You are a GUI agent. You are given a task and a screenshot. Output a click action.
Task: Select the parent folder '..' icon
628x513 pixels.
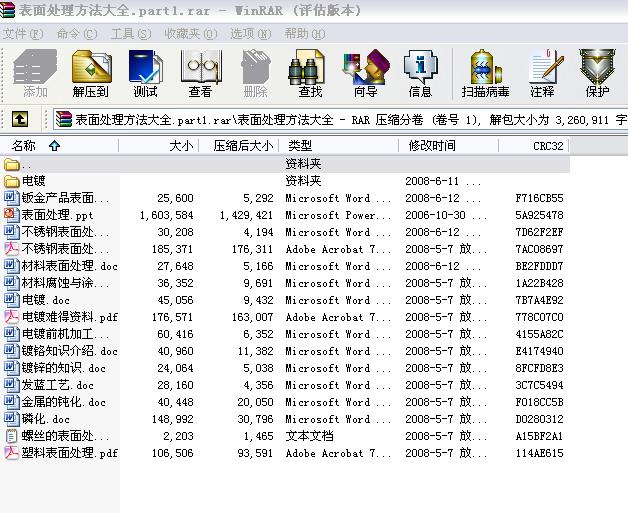12,164
